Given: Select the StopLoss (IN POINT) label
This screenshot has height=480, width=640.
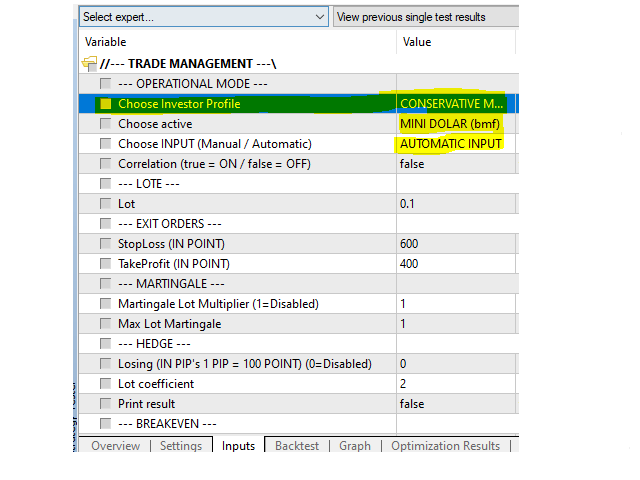Looking at the screenshot, I should coord(171,244).
